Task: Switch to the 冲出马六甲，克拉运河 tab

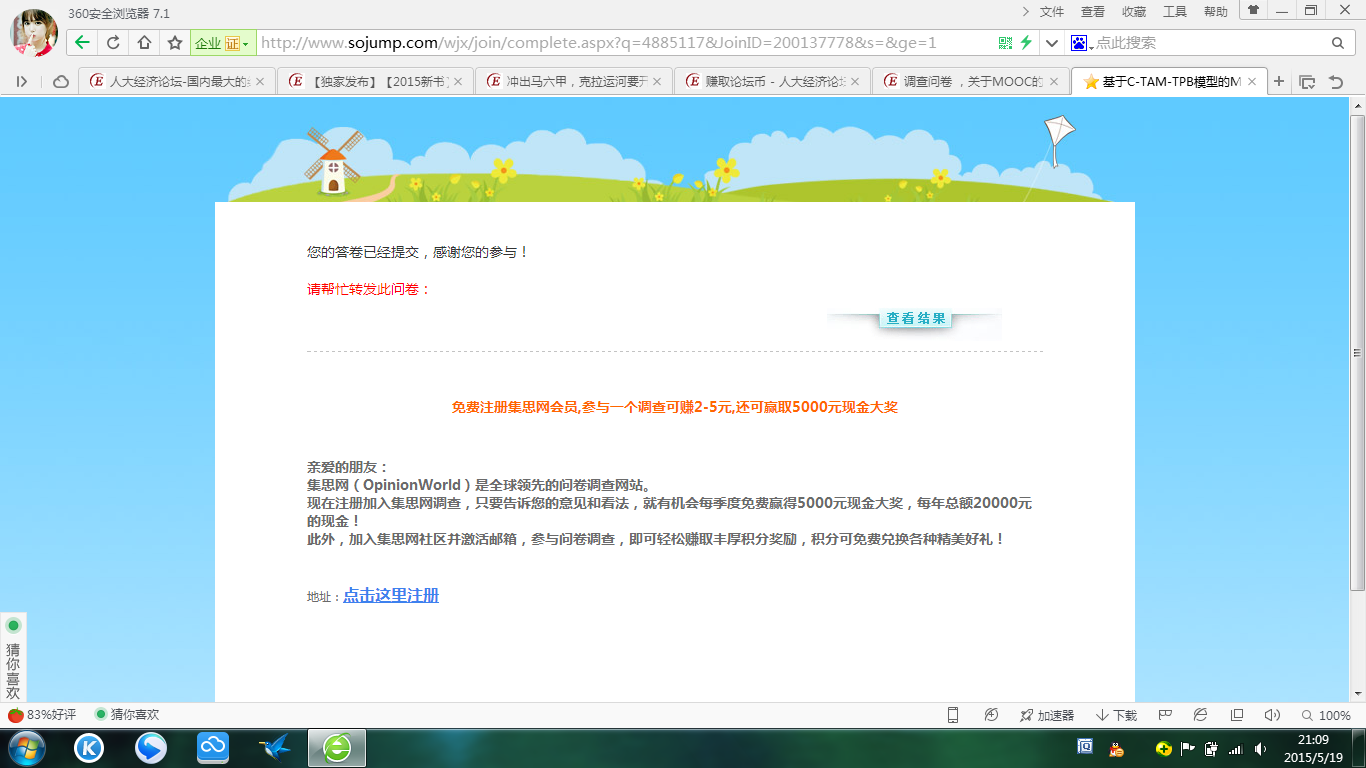Action: tap(574, 82)
